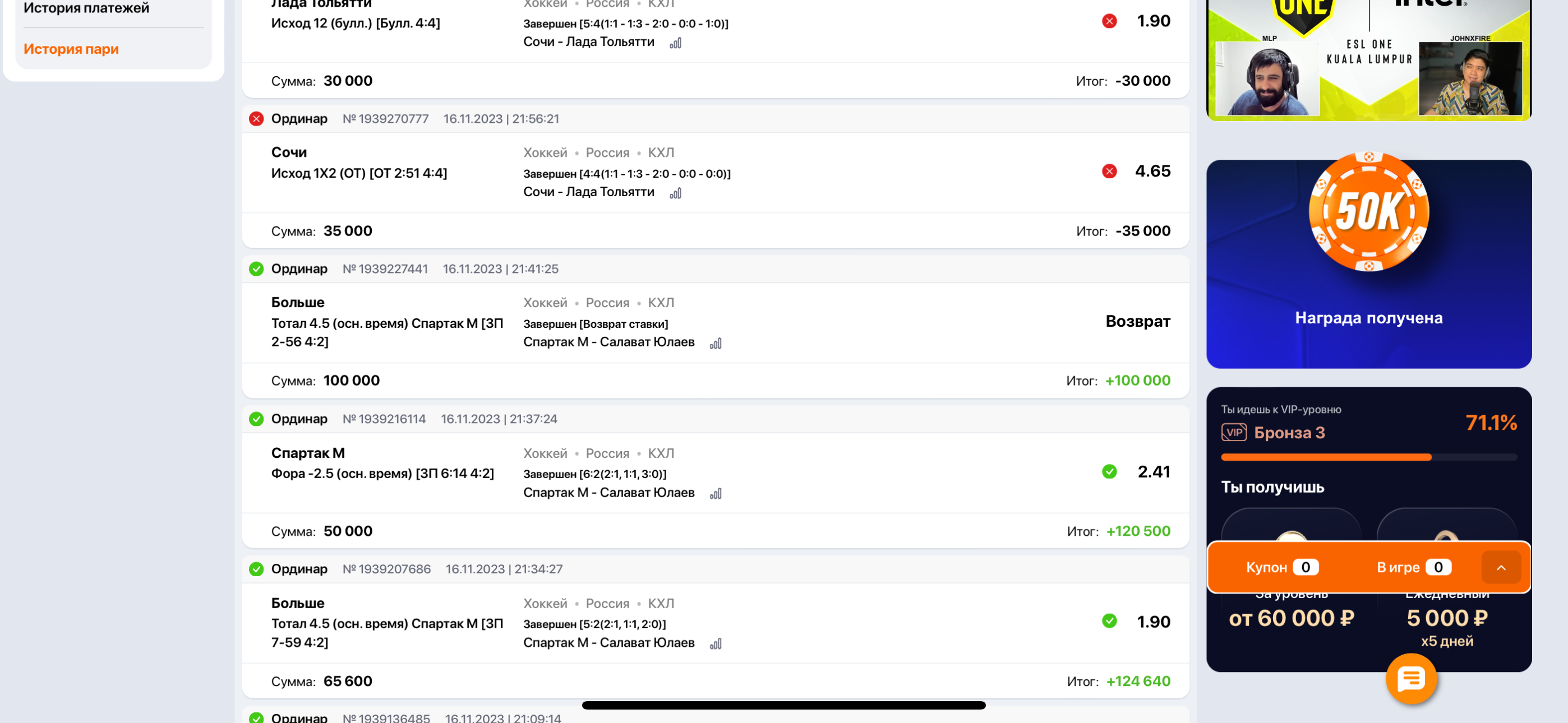Open Сочи - Лада Тольятти match link

(589, 192)
